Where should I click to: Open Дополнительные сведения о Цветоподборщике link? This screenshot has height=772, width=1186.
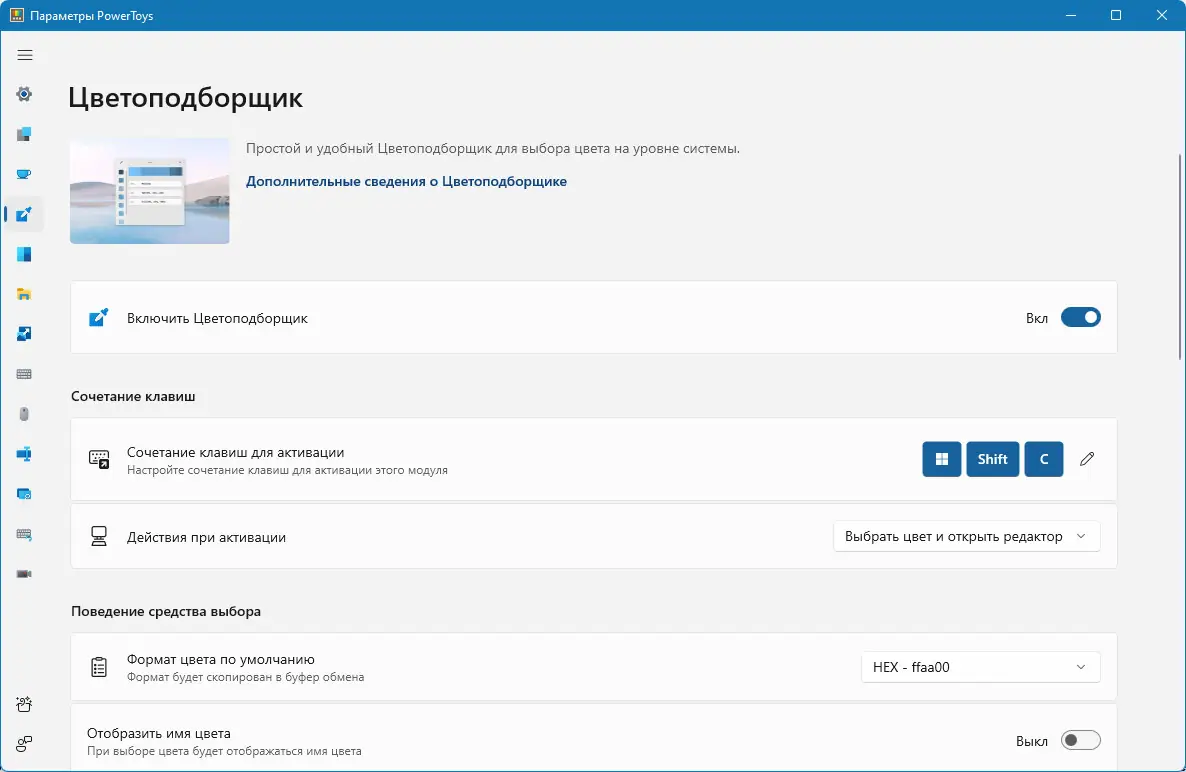[x=406, y=182]
